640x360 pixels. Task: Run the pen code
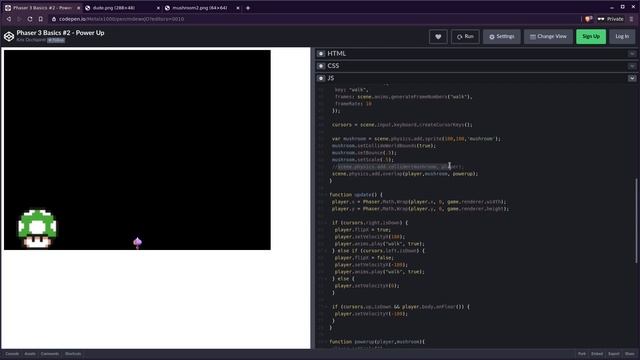465,36
